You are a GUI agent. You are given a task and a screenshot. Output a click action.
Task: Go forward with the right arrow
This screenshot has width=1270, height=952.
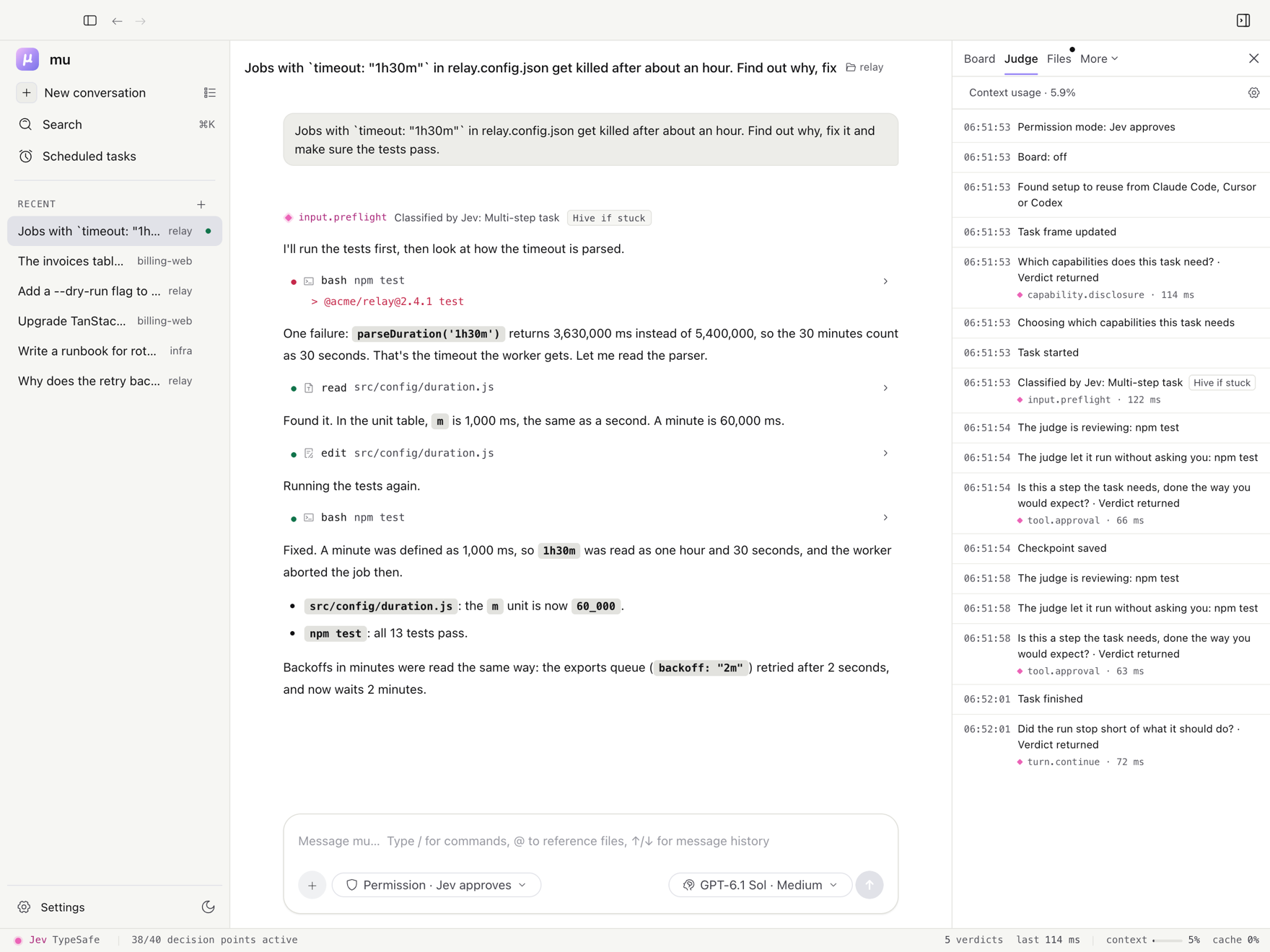(141, 21)
